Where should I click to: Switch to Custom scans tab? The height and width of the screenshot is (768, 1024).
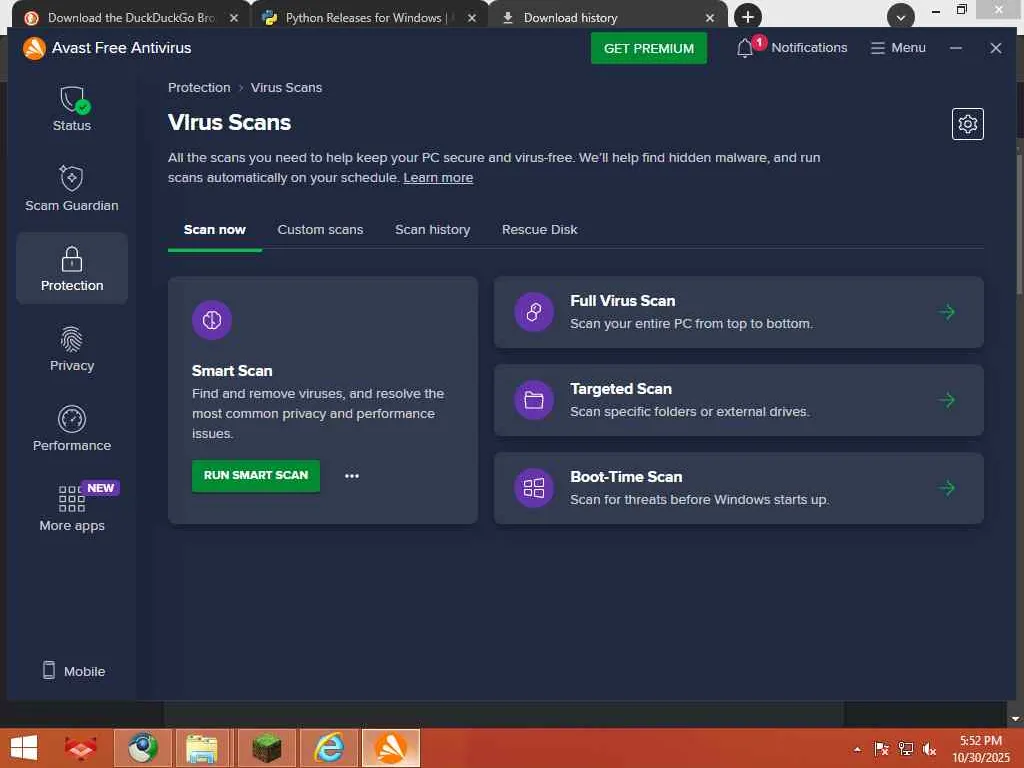click(320, 230)
